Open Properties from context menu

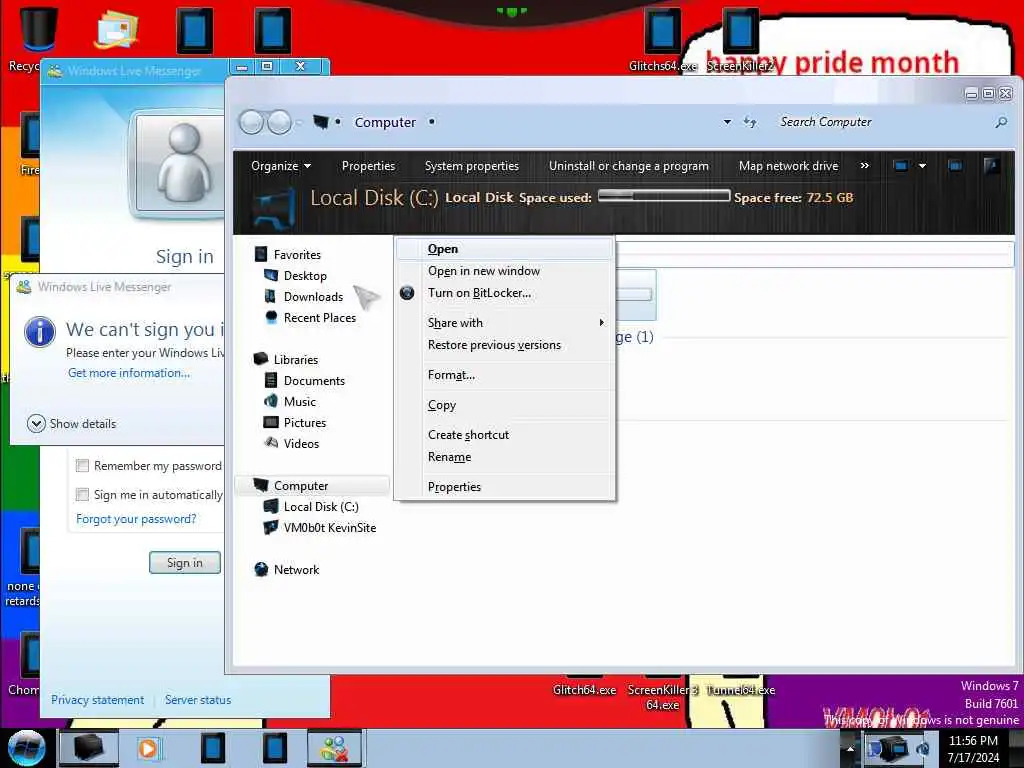(505, 487)
